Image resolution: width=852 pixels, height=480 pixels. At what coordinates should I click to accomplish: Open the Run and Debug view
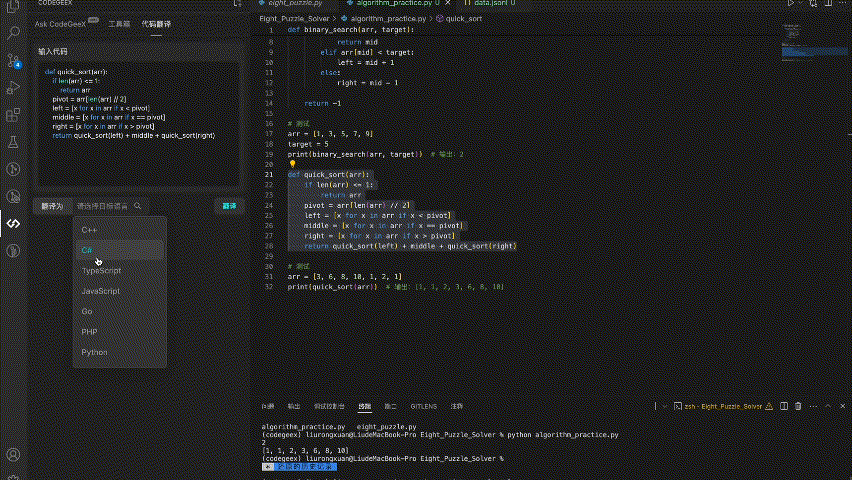click(x=14, y=89)
